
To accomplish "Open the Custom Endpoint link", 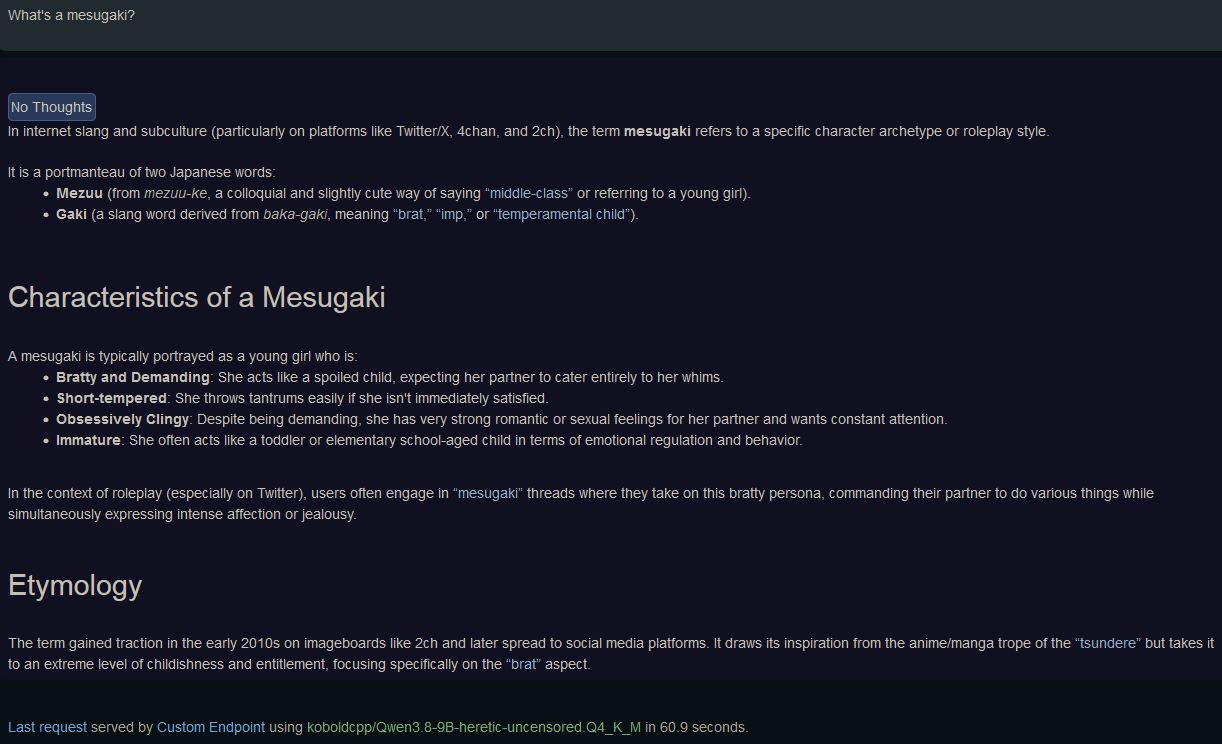I will click(211, 727).
